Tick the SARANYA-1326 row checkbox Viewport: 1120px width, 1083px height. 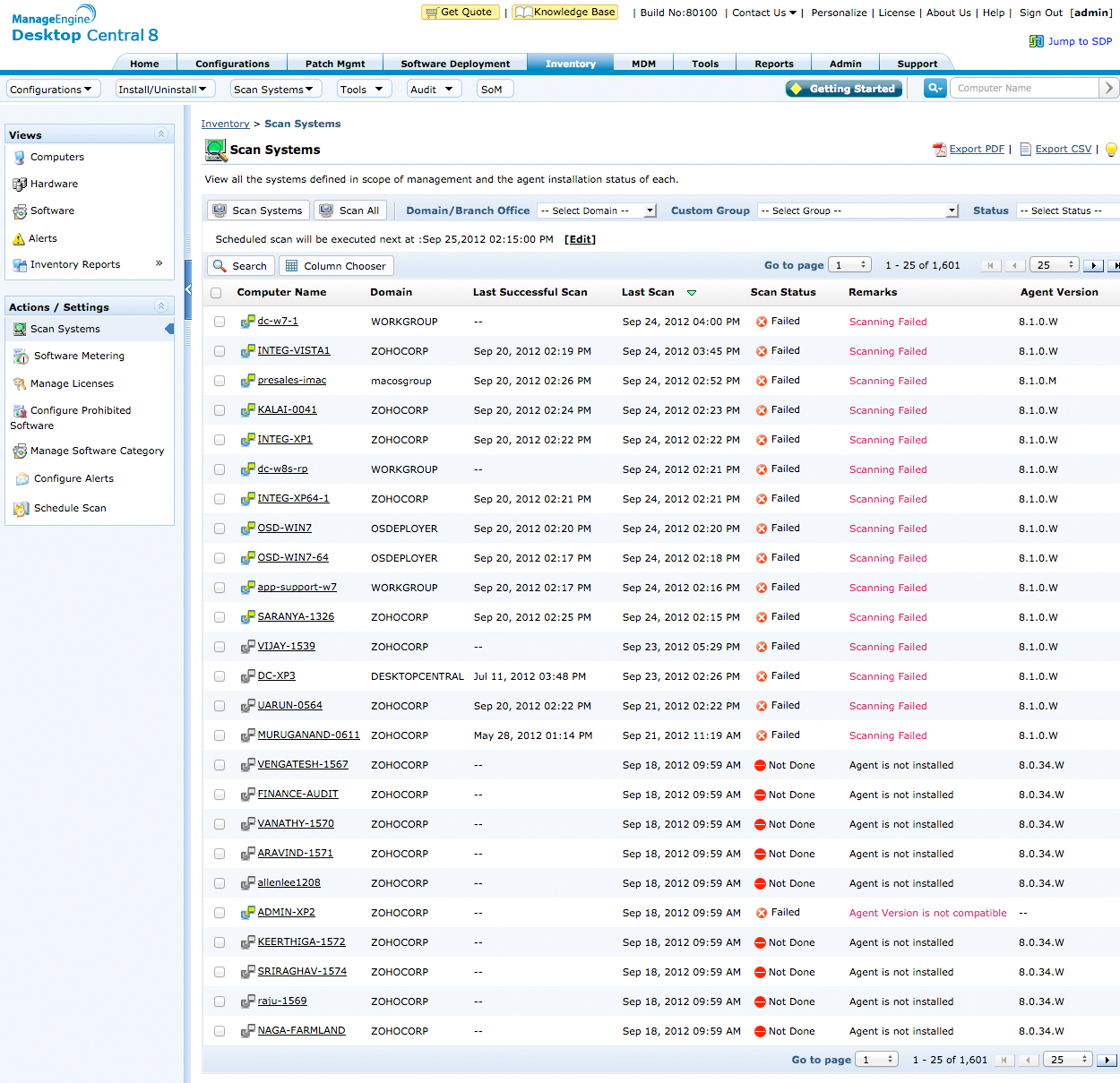(220, 617)
